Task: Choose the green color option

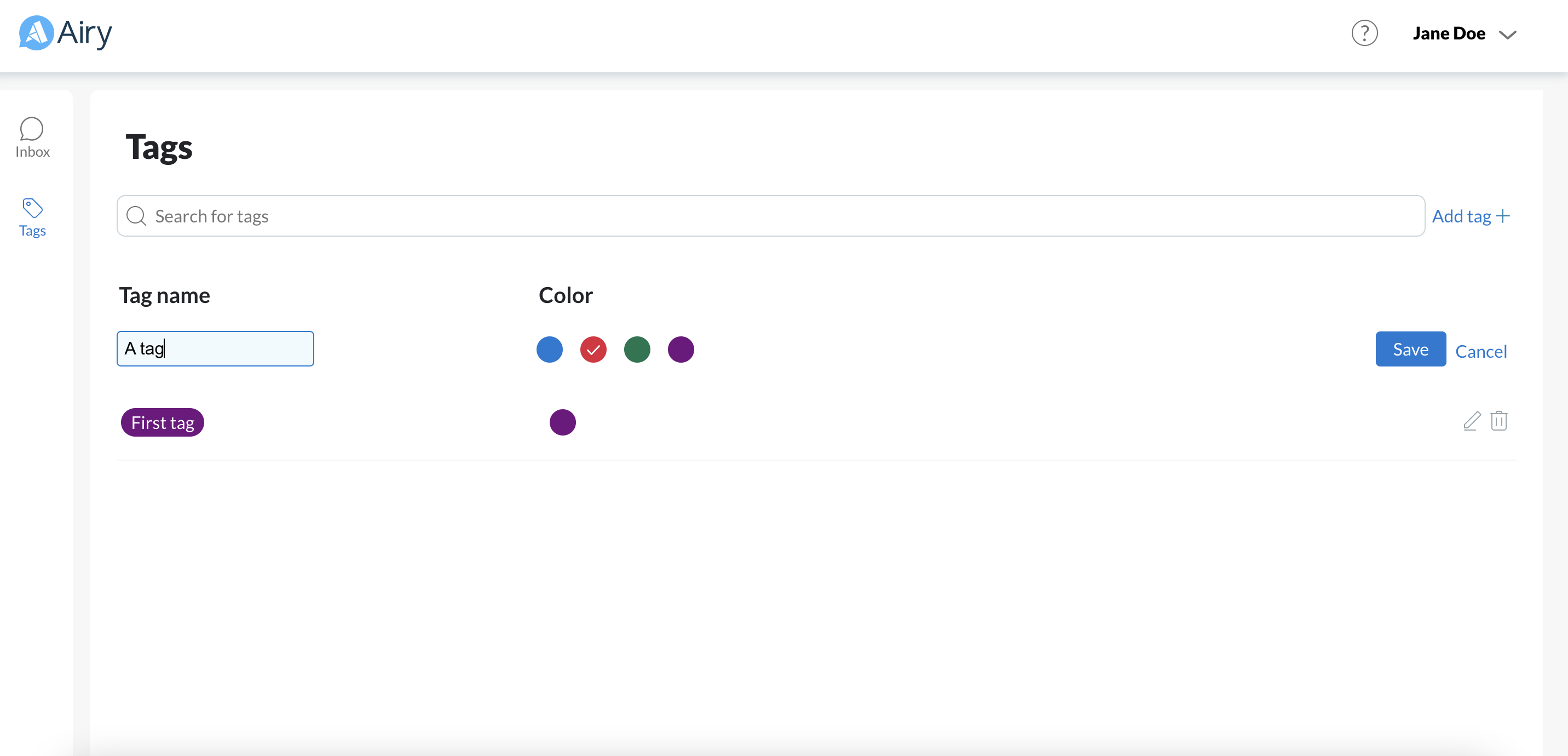Action: pos(637,349)
